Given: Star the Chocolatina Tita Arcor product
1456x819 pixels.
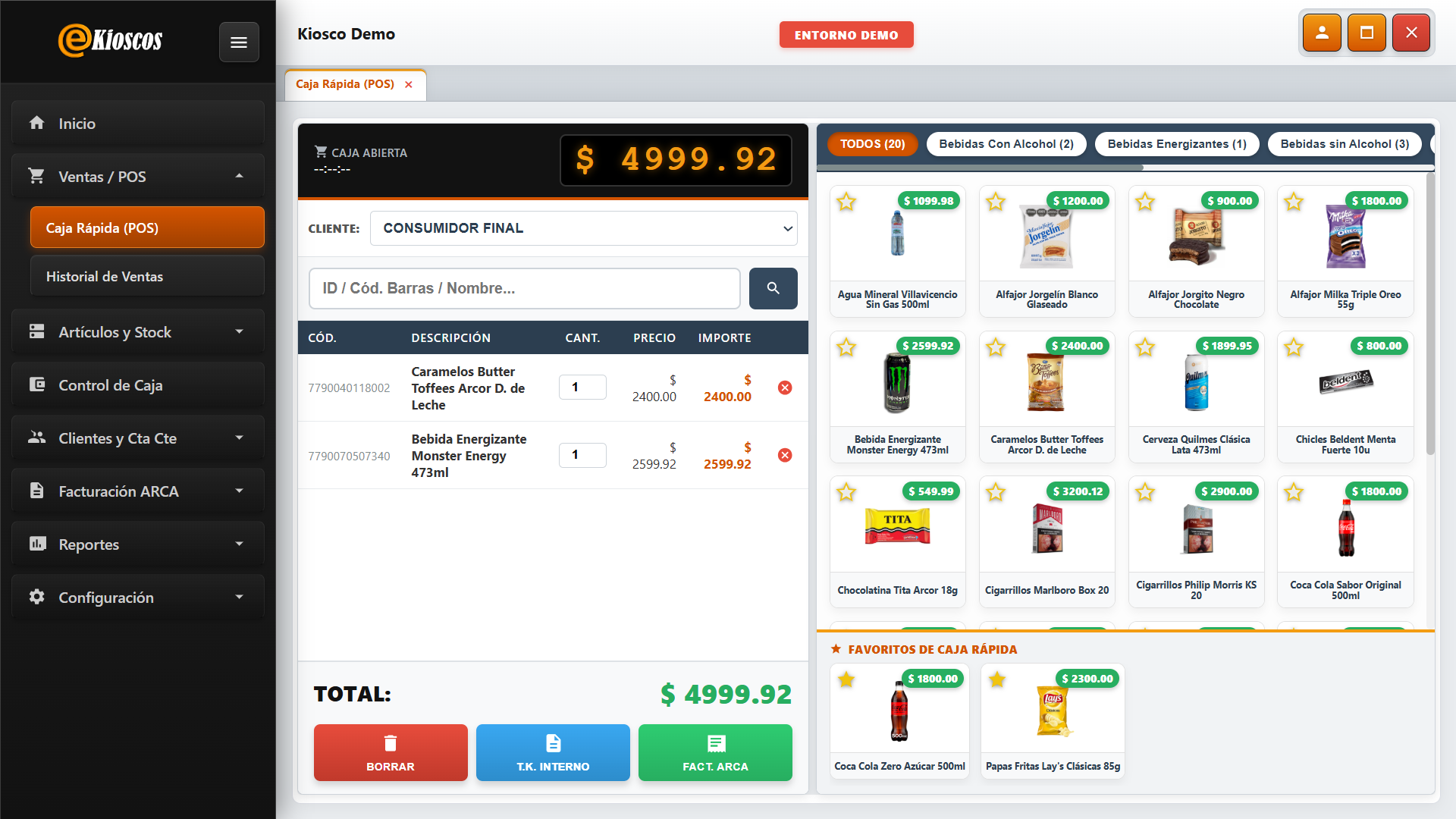Looking at the screenshot, I should (x=846, y=492).
